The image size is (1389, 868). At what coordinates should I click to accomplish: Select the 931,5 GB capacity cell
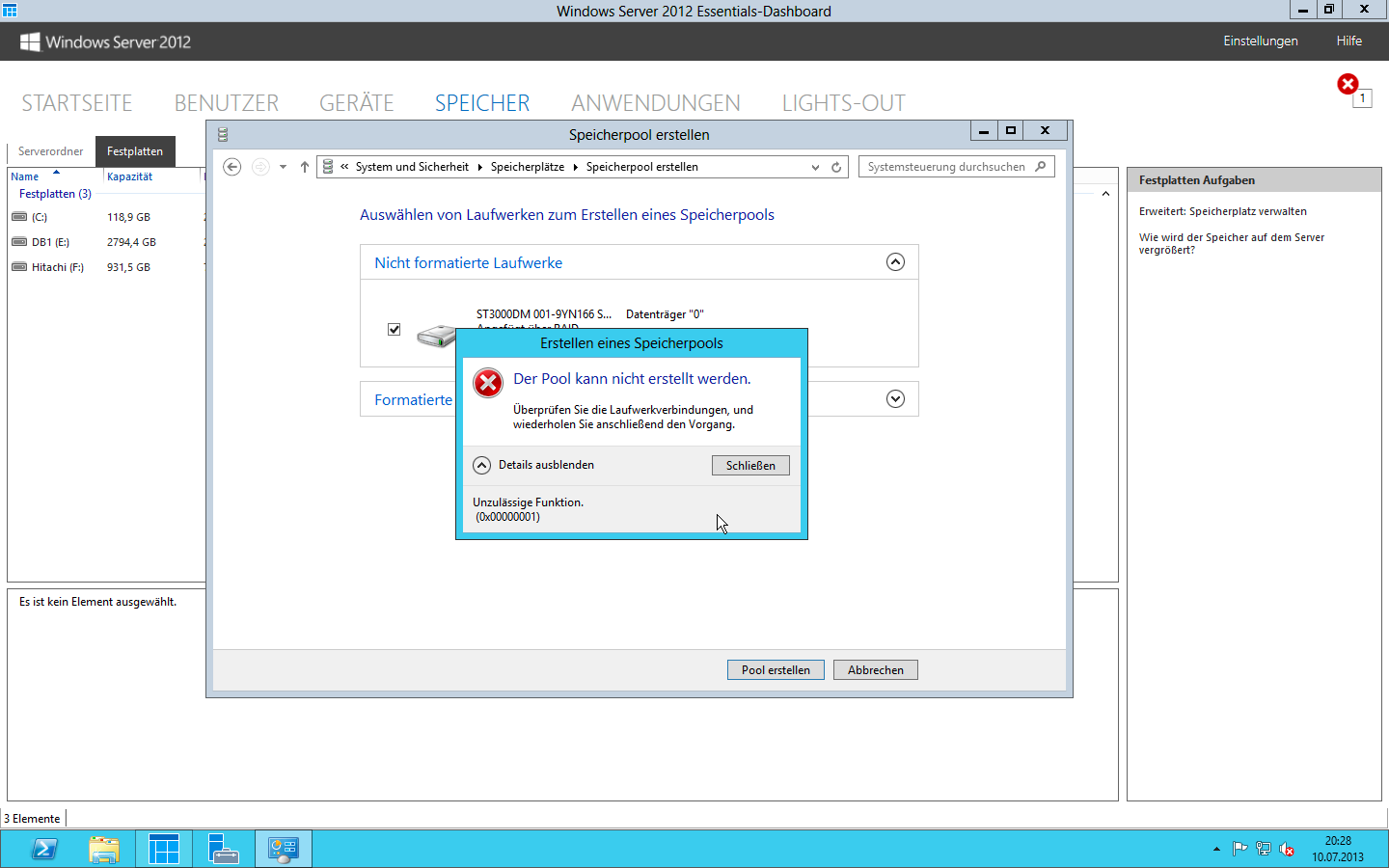tap(128, 267)
